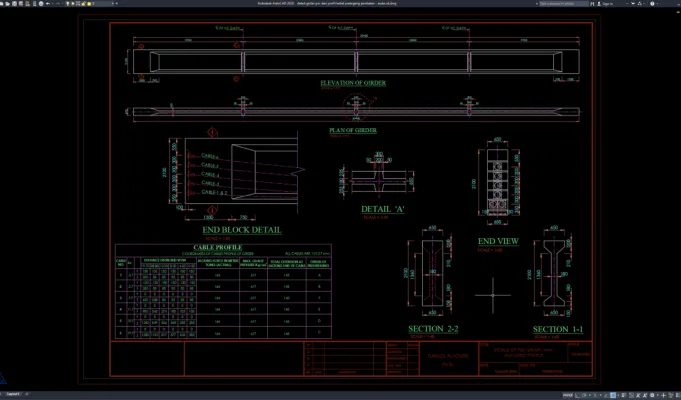This screenshot has width=681, height=400.
Task: Toggle Transparency display in status bar
Action: coord(631,395)
